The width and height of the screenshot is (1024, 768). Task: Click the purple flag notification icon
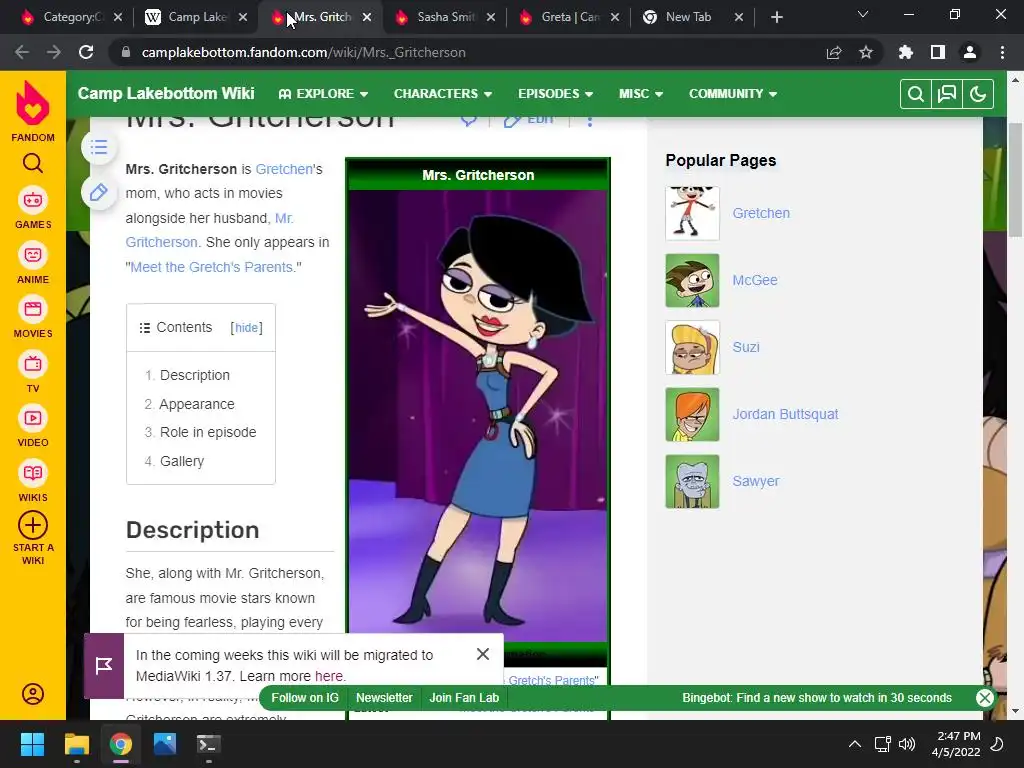[104, 665]
